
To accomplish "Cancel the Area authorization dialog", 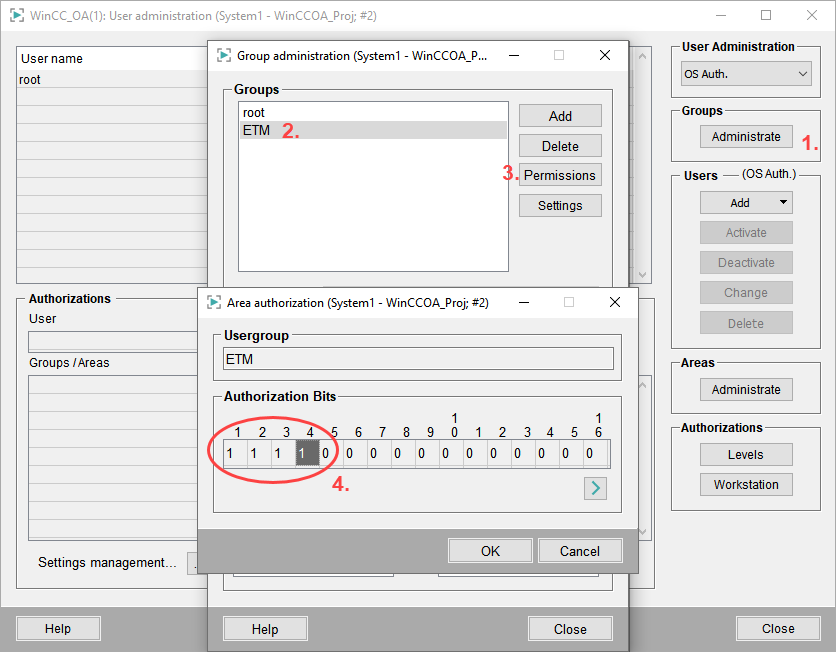I will [x=580, y=551].
